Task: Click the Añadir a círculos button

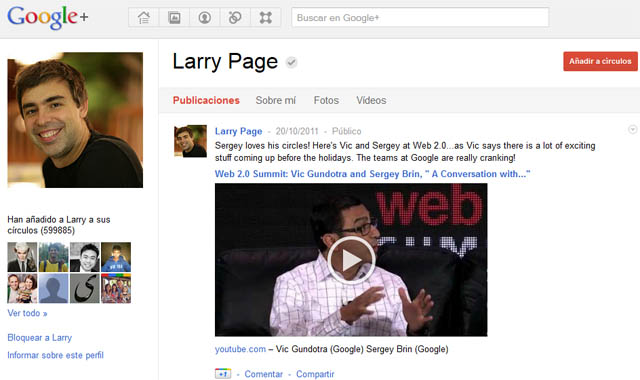Action: coord(600,61)
